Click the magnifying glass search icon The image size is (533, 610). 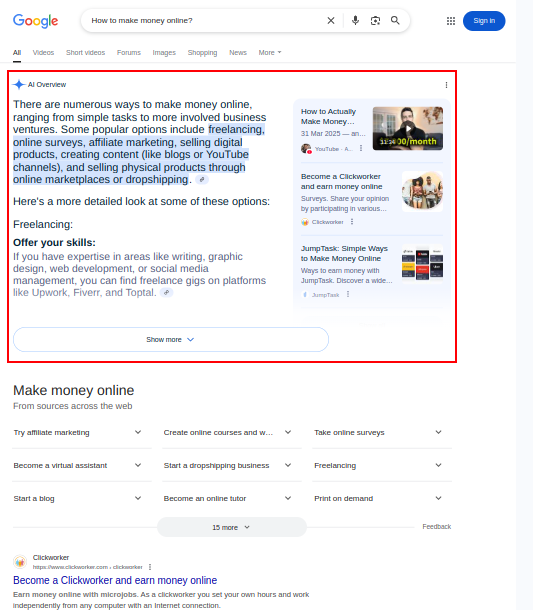[x=395, y=21]
